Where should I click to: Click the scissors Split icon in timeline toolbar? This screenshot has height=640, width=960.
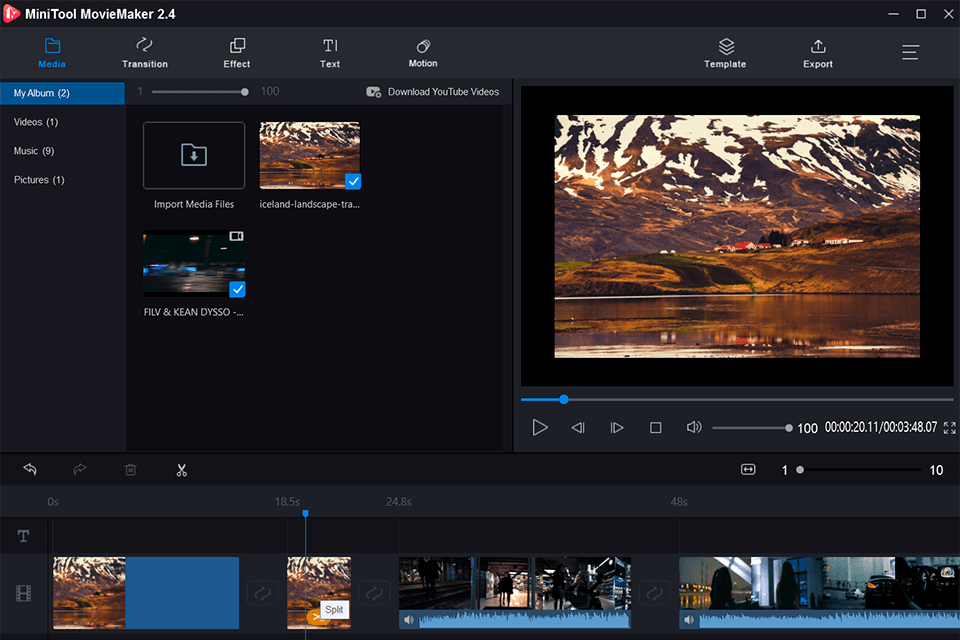pyautogui.click(x=181, y=470)
